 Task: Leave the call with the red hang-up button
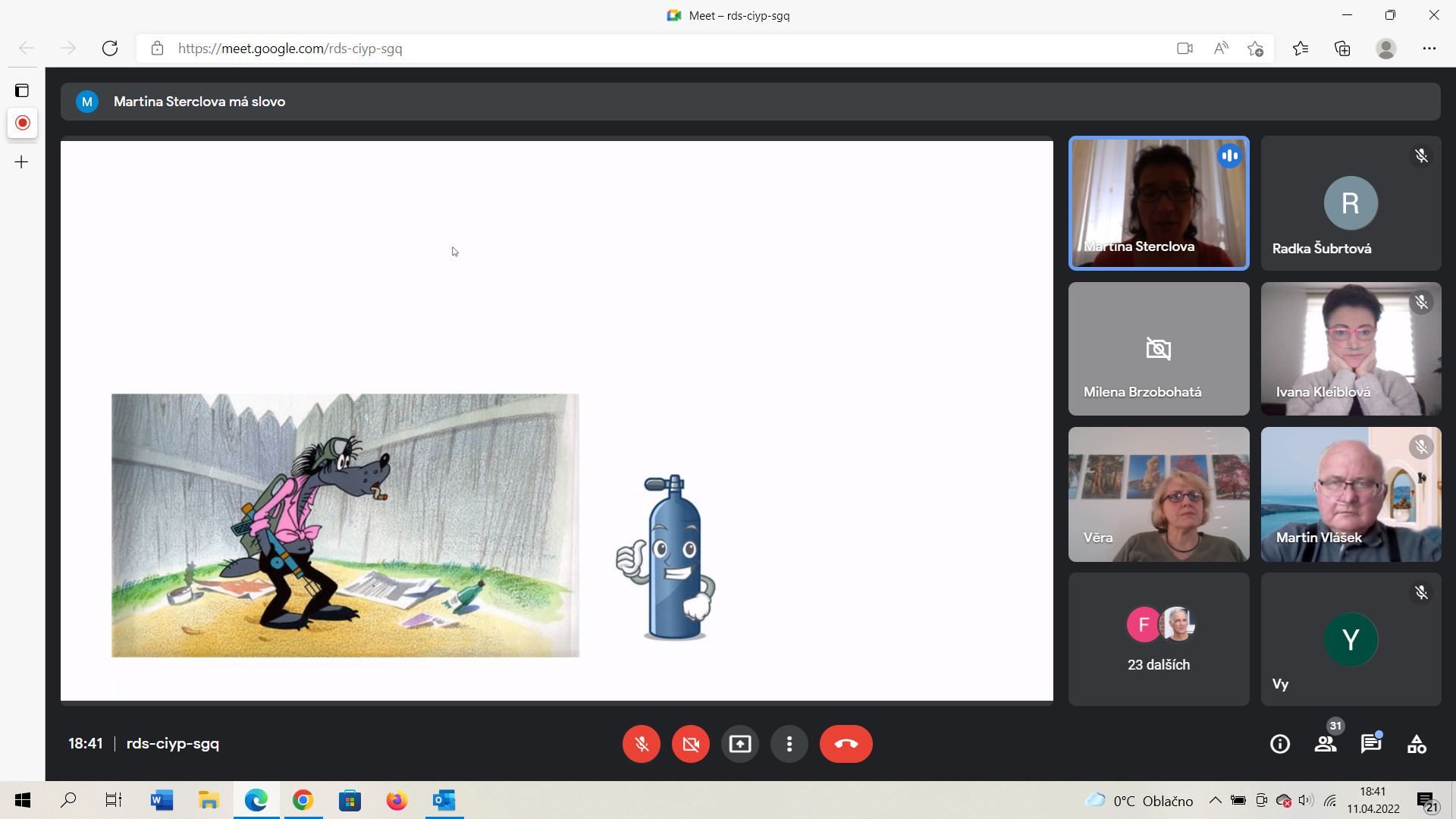pos(846,744)
